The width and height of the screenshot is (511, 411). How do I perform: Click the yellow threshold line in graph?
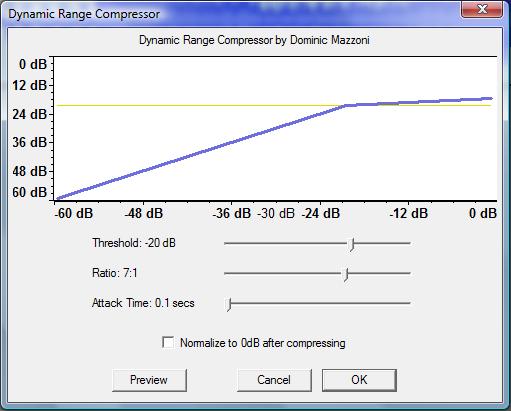[200, 105]
